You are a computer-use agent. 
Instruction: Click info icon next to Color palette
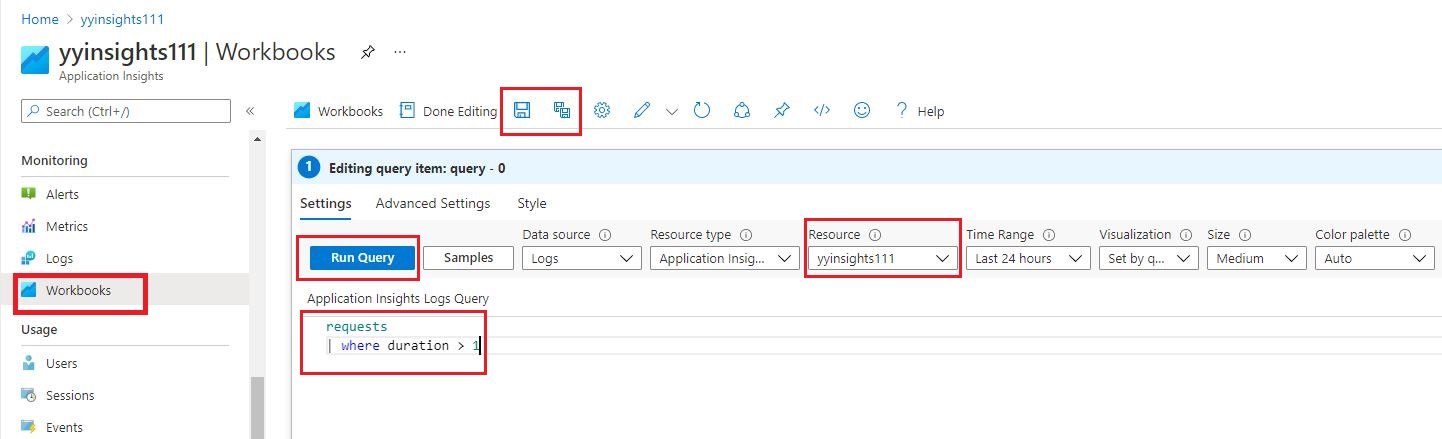pos(1405,235)
